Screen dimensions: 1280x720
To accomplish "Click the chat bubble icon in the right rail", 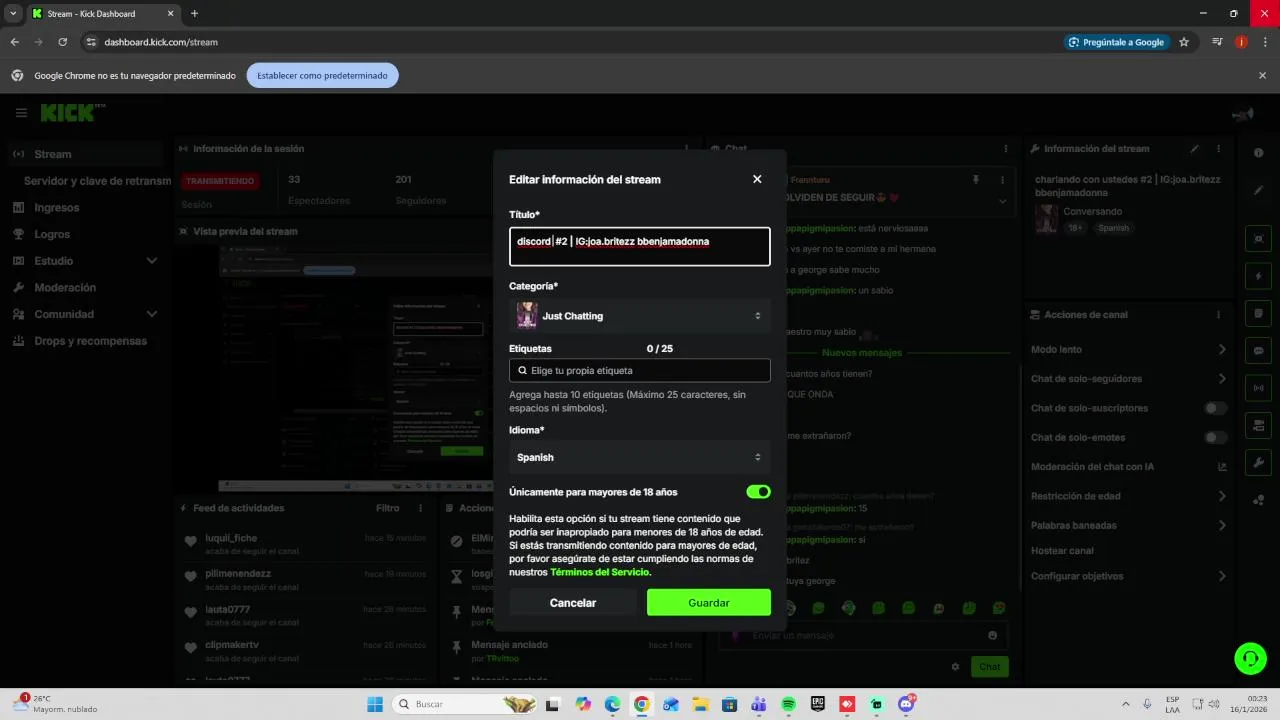I will pyautogui.click(x=1258, y=351).
